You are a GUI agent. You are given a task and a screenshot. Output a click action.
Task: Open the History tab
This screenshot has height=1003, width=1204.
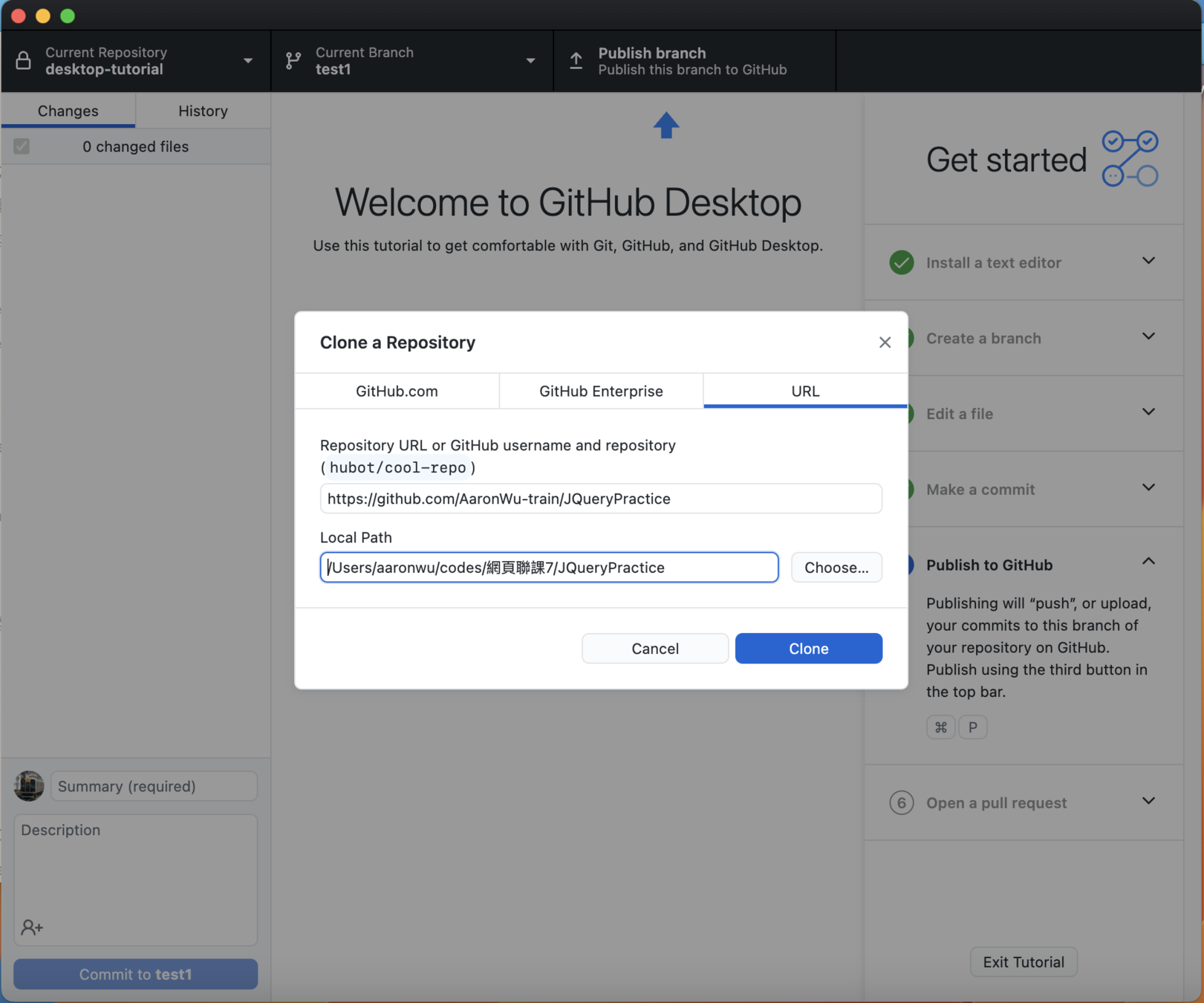coord(203,111)
